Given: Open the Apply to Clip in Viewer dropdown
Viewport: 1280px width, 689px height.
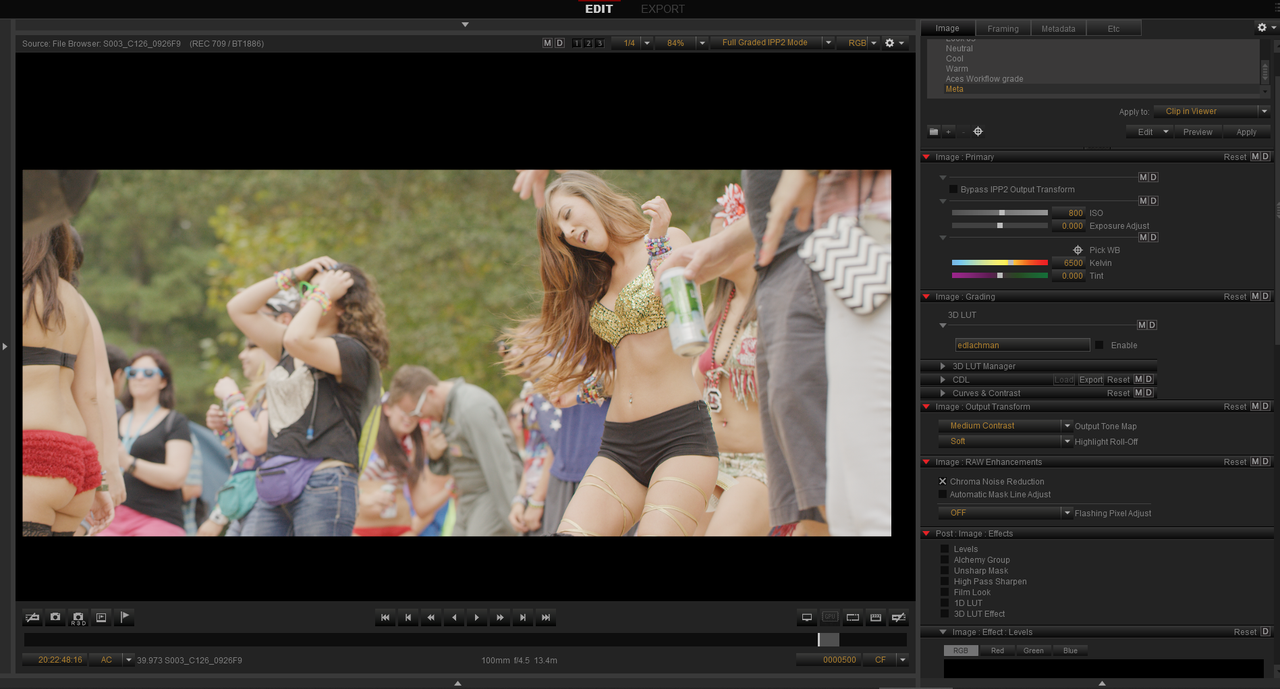Looking at the screenshot, I should pos(1211,111).
